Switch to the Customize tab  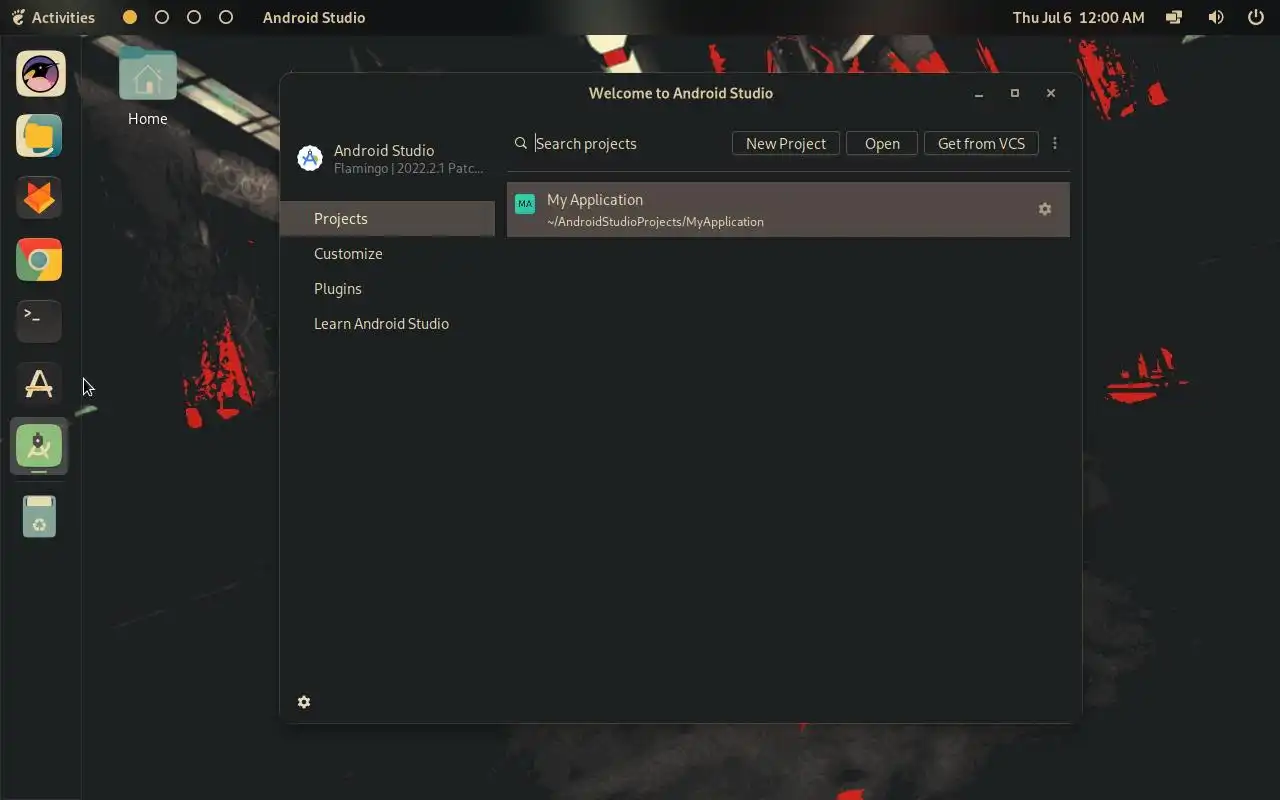pyautogui.click(x=387, y=253)
